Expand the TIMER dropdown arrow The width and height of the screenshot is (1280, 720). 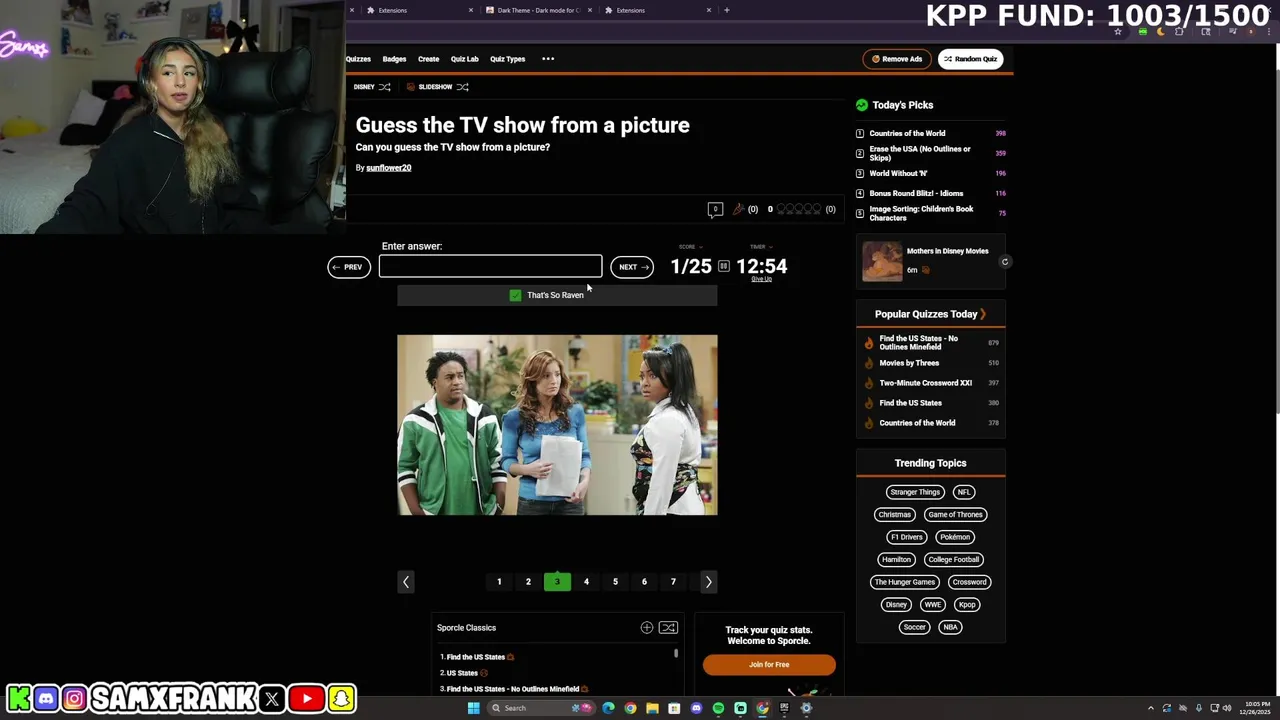770,247
